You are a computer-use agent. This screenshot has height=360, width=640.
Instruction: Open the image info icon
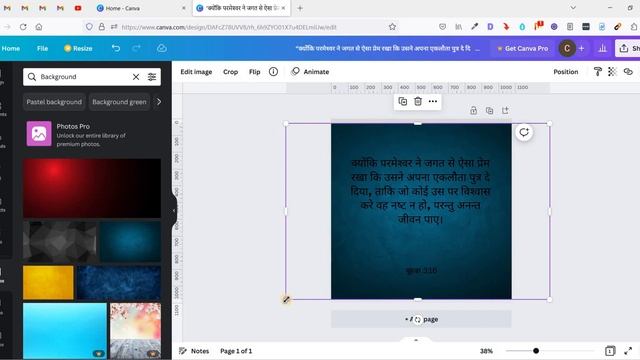pyautogui.click(x=273, y=72)
